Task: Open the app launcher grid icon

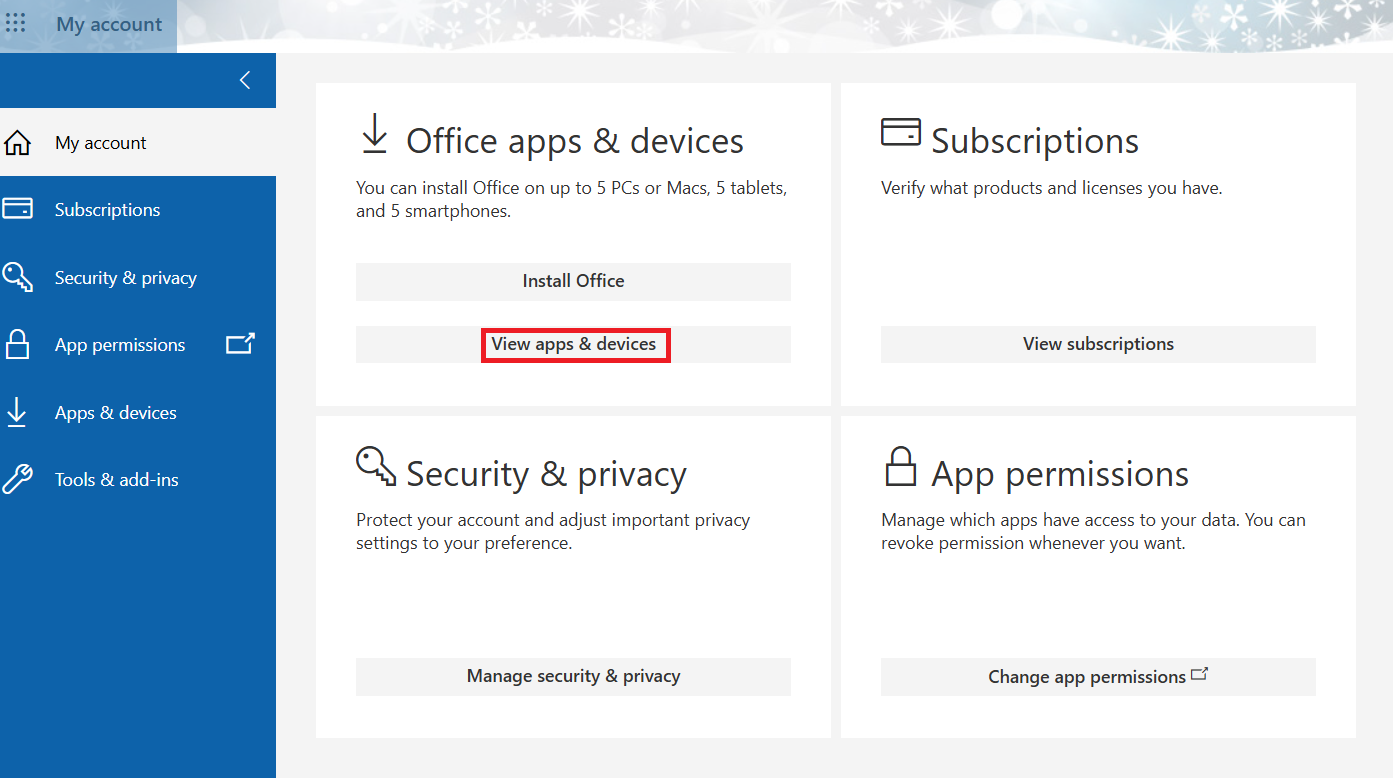Action: (x=16, y=23)
